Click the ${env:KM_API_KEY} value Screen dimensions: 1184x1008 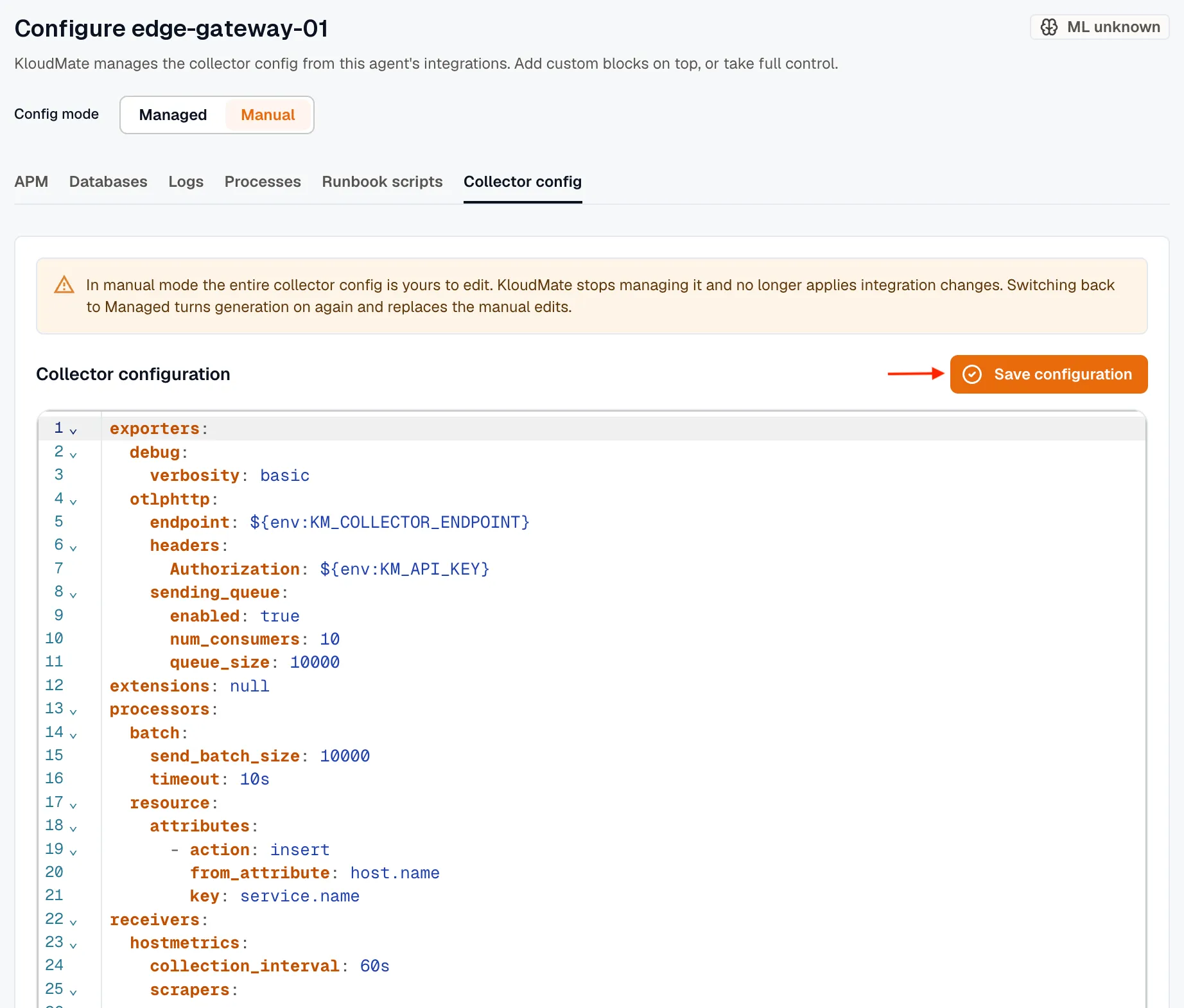coord(405,569)
